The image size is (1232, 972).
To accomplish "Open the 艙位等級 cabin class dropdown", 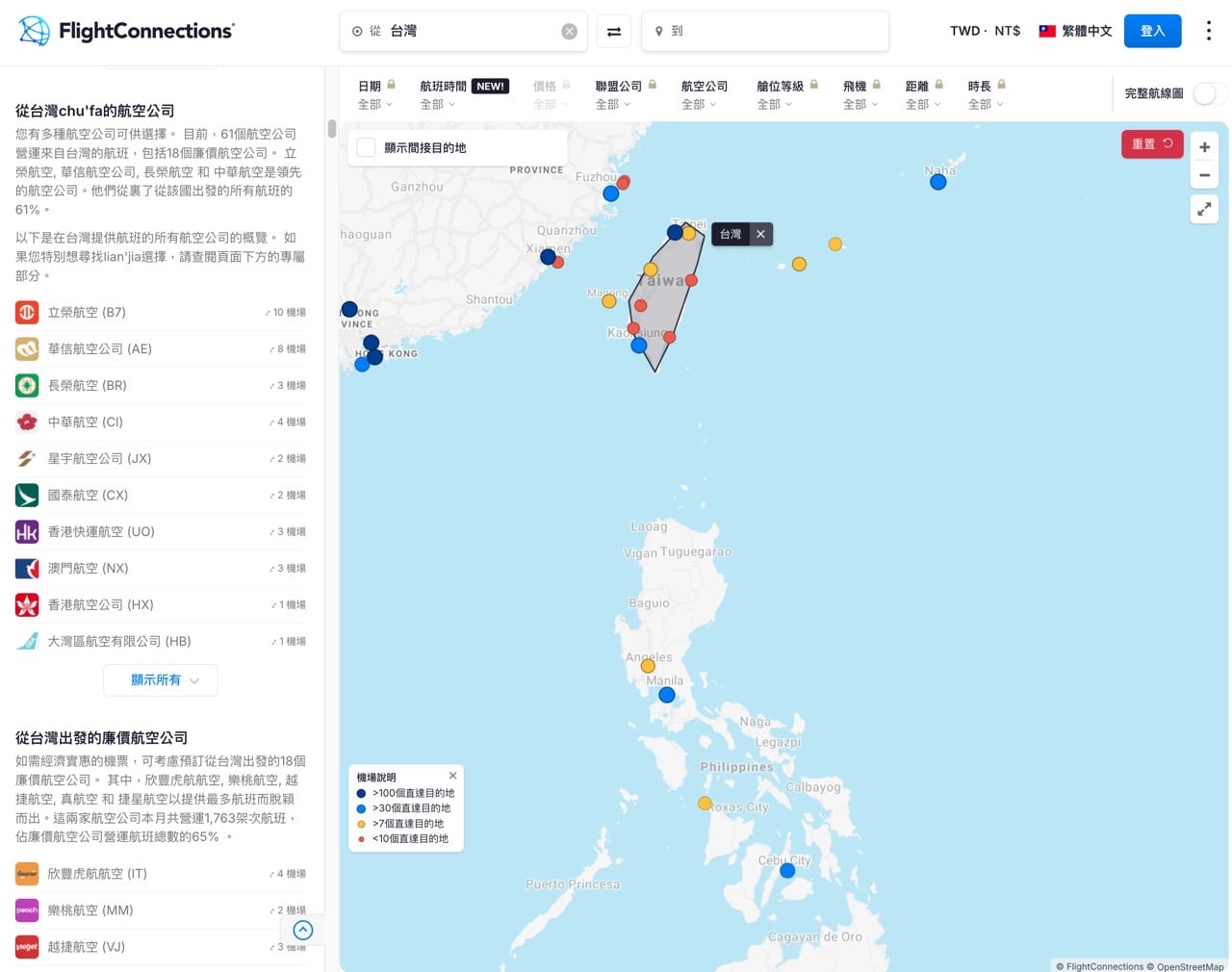I will (787, 94).
